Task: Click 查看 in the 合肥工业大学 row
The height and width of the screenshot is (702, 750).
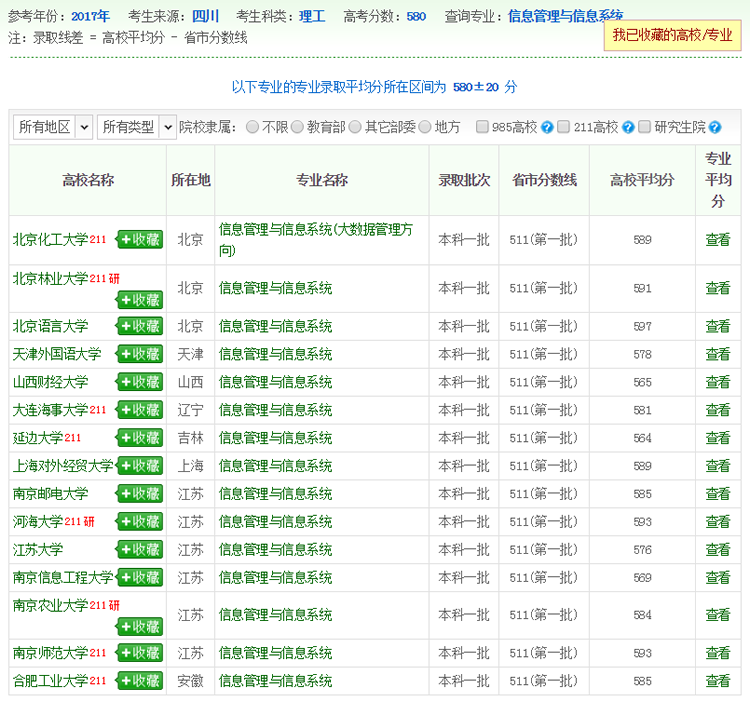Action: [x=718, y=681]
